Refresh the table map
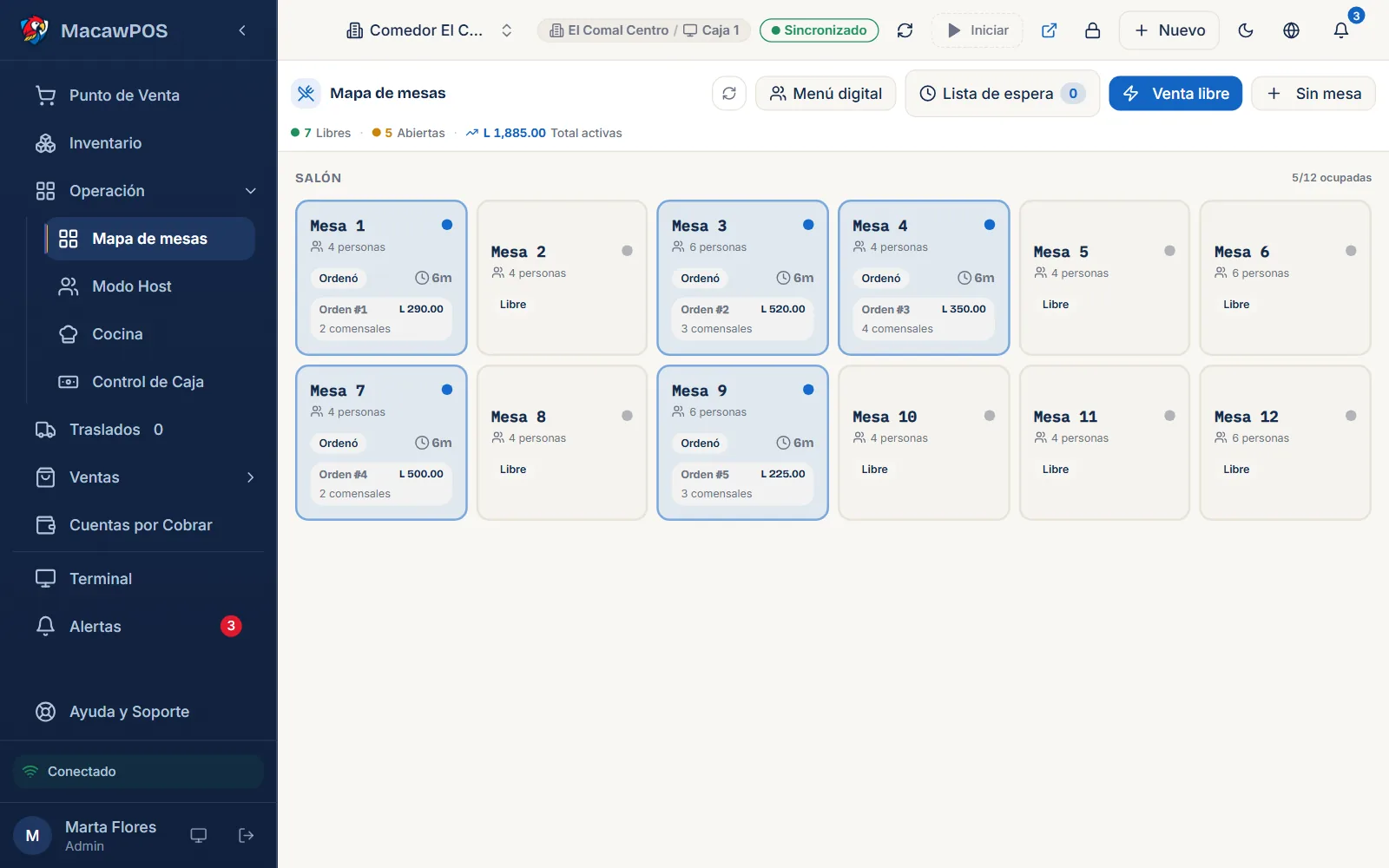This screenshot has width=1389, height=868. [729, 93]
